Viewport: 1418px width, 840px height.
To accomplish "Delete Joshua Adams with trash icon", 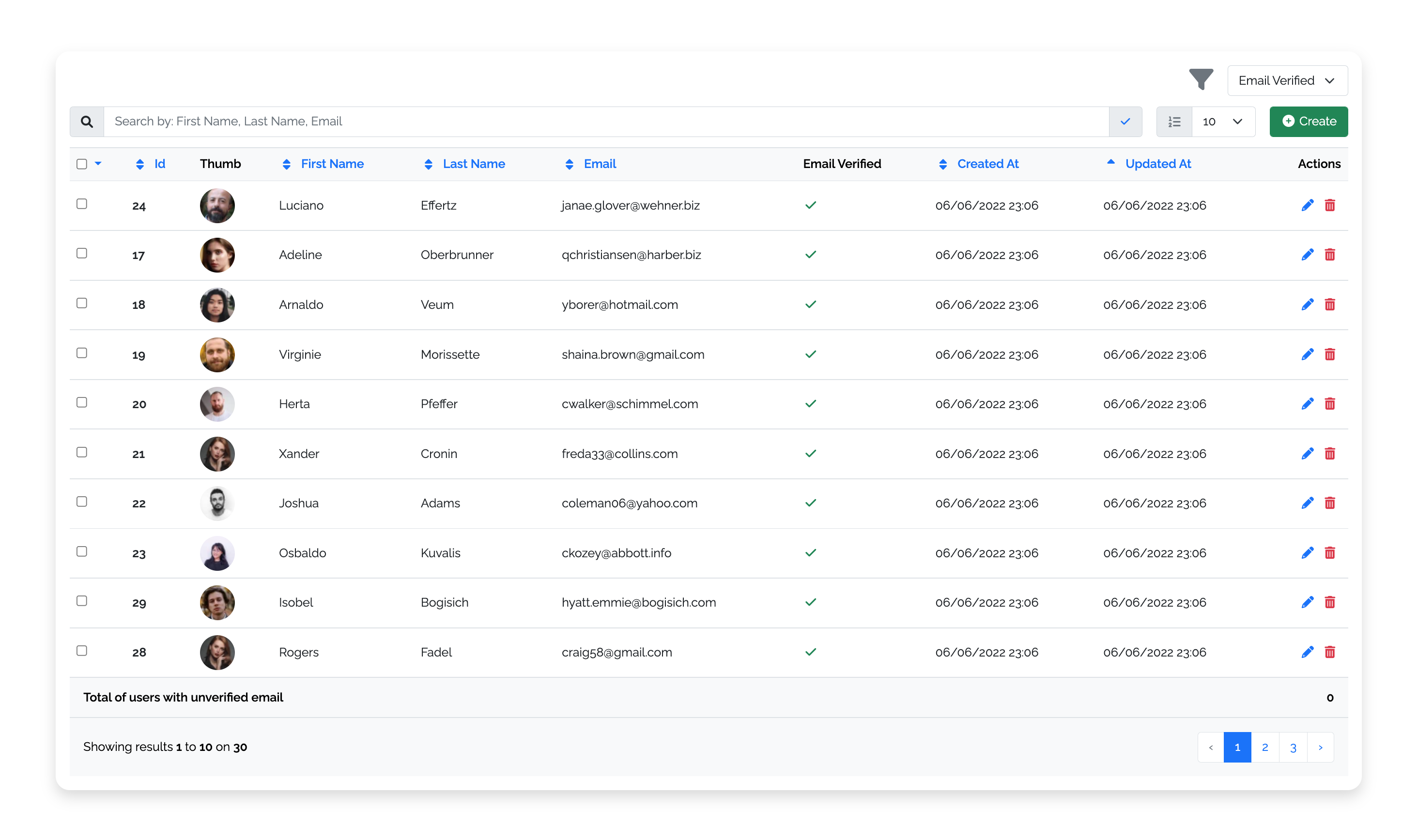I will 1330,503.
